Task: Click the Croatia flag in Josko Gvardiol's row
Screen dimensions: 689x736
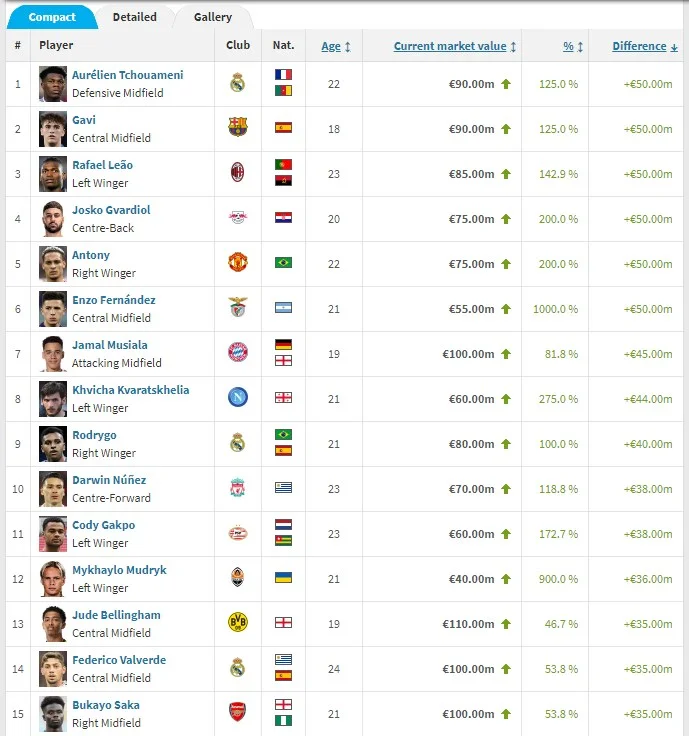Action: pyautogui.click(x=283, y=218)
